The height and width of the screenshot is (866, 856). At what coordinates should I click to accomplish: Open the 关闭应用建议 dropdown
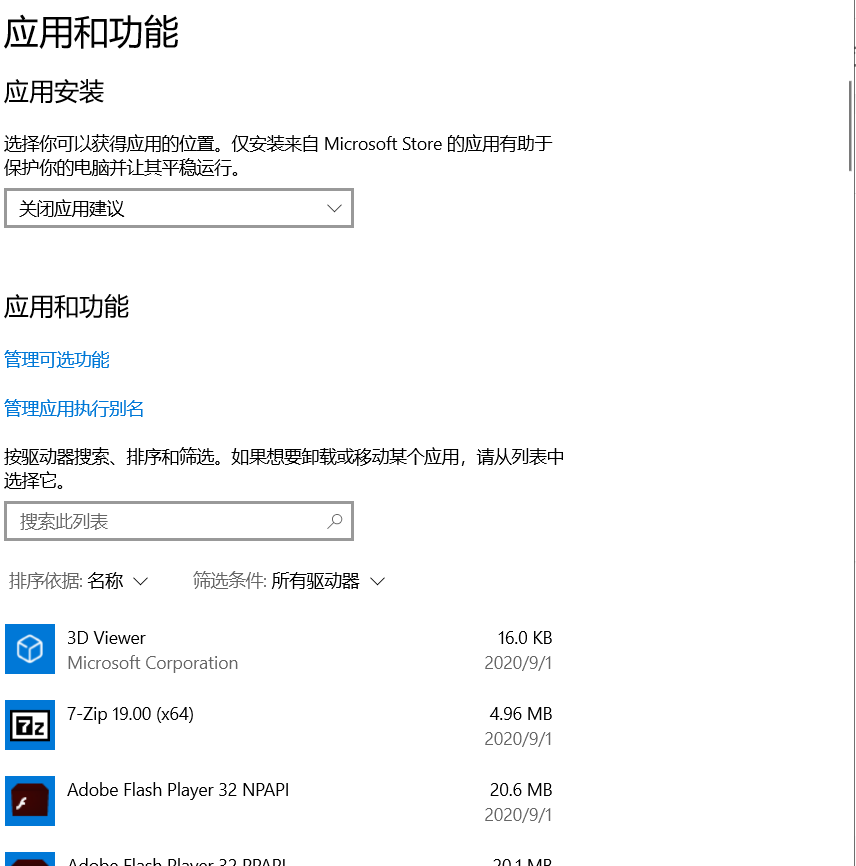(178, 207)
